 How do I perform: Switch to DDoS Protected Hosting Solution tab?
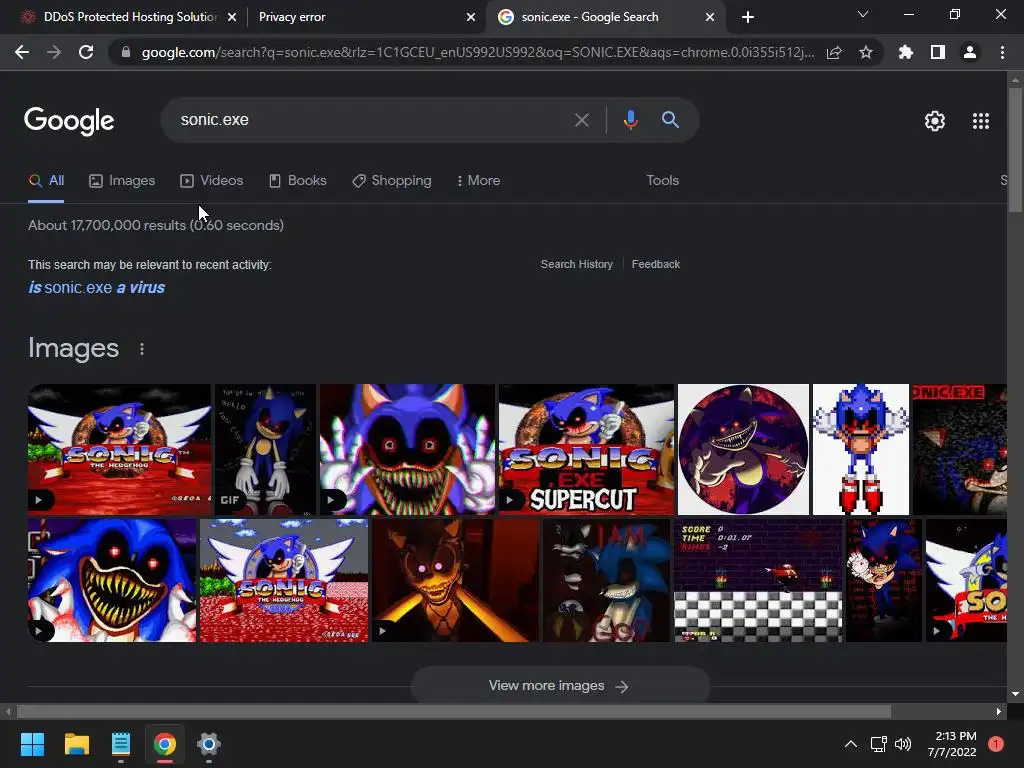127,17
